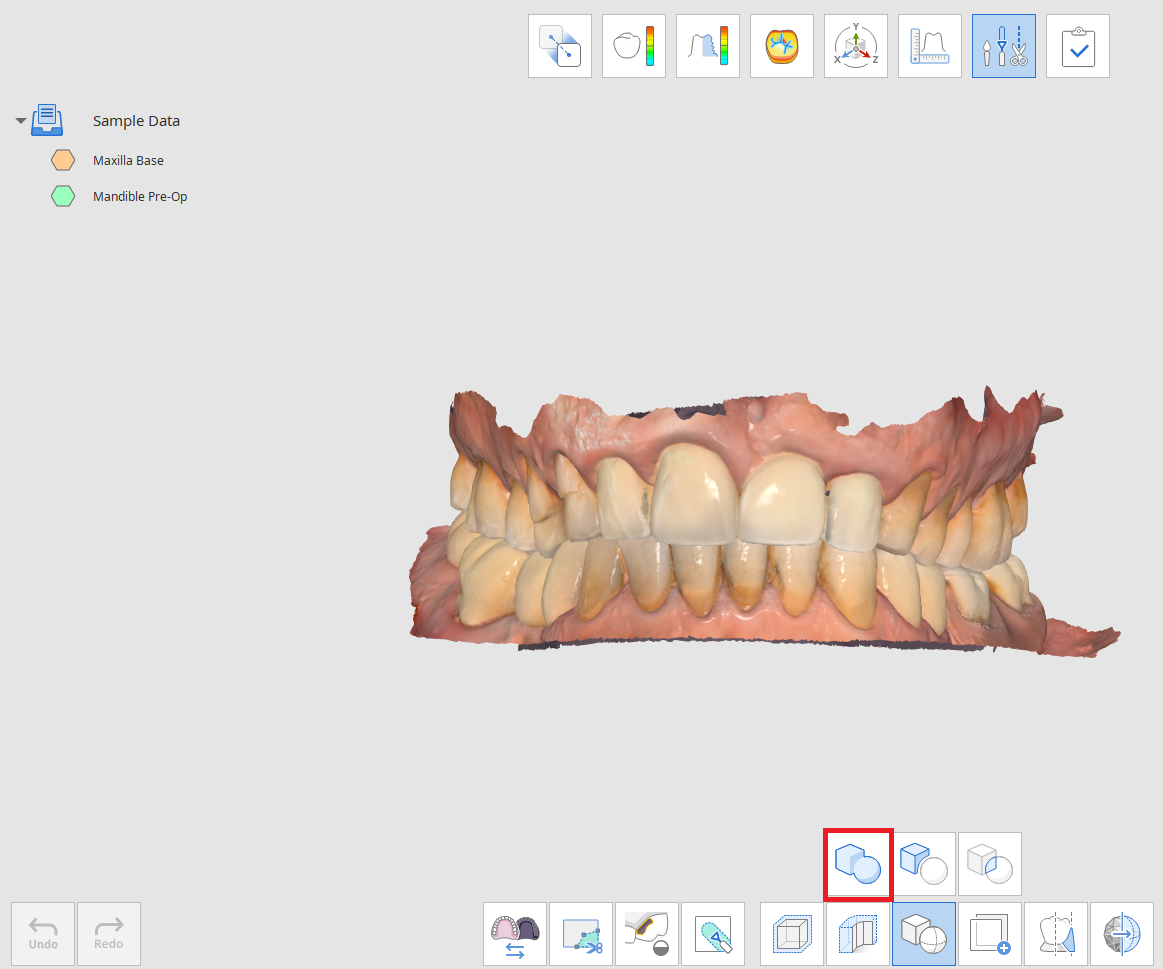Open the data alignment tool icon

pyautogui.click(x=560, y=46)
